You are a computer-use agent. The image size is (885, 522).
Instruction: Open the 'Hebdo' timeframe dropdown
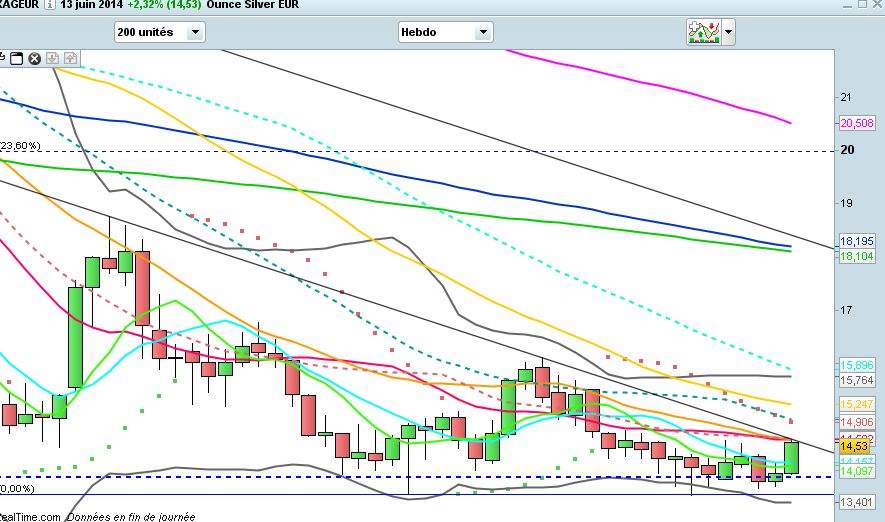[x=445, y=32]
